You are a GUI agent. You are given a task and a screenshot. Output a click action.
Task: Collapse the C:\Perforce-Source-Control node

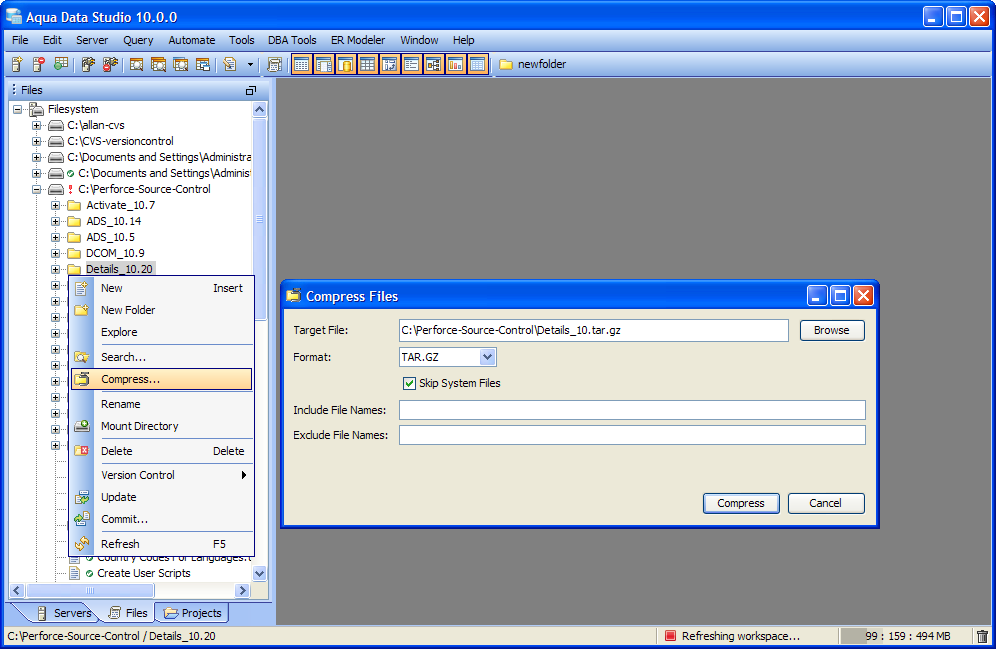[37, 189]
